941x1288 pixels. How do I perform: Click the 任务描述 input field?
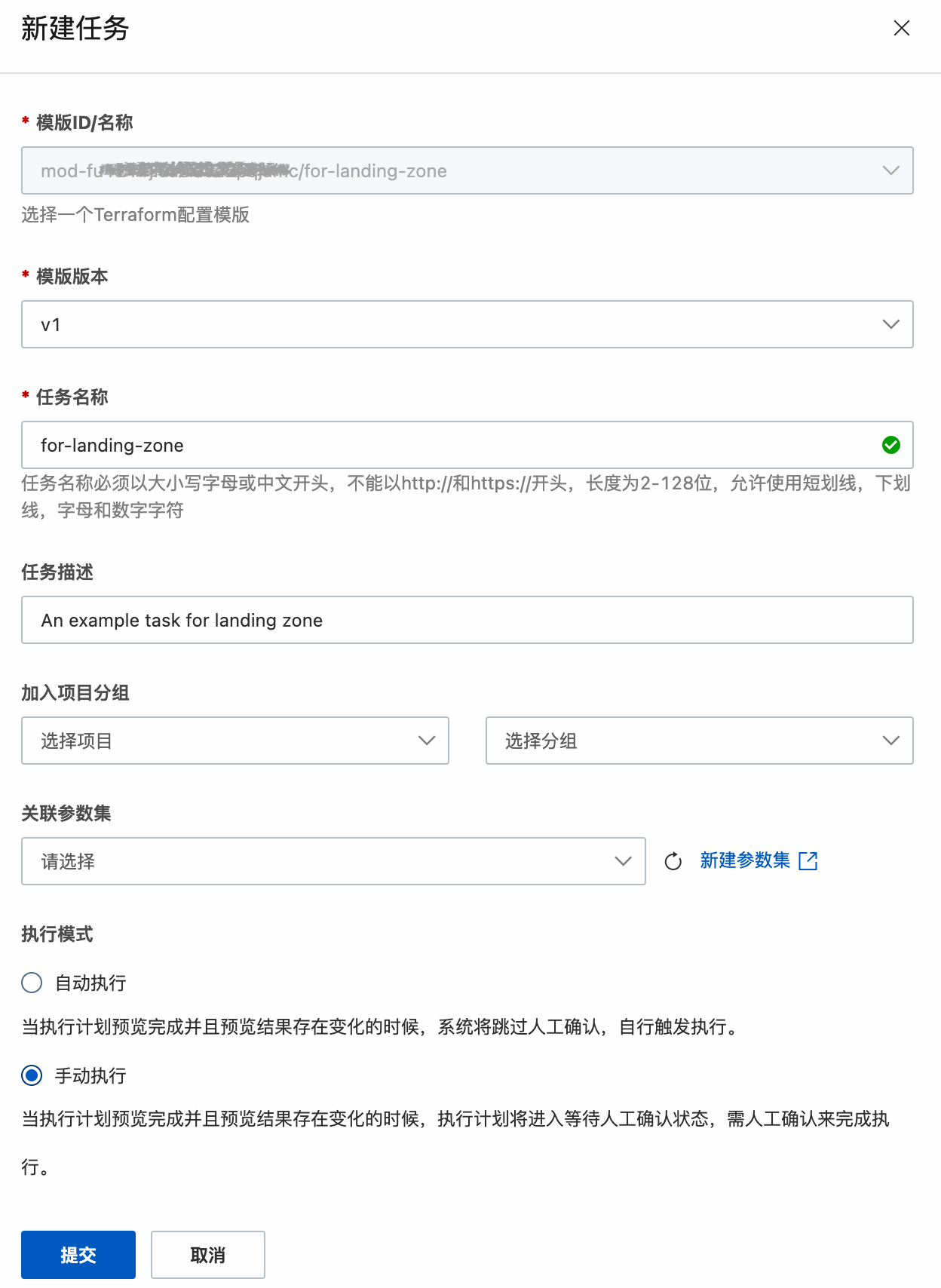point(467,620)
